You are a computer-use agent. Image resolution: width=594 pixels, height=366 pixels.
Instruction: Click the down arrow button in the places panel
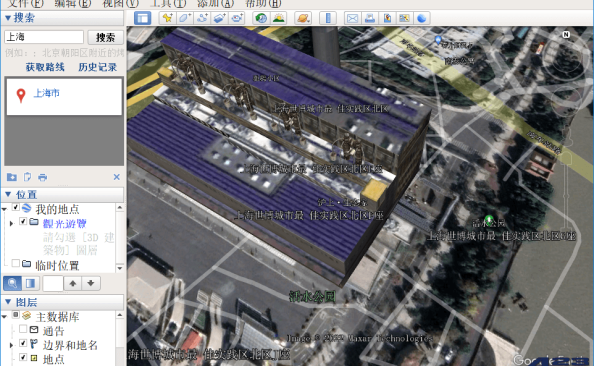pyautogui.click(x=91, y=283)
